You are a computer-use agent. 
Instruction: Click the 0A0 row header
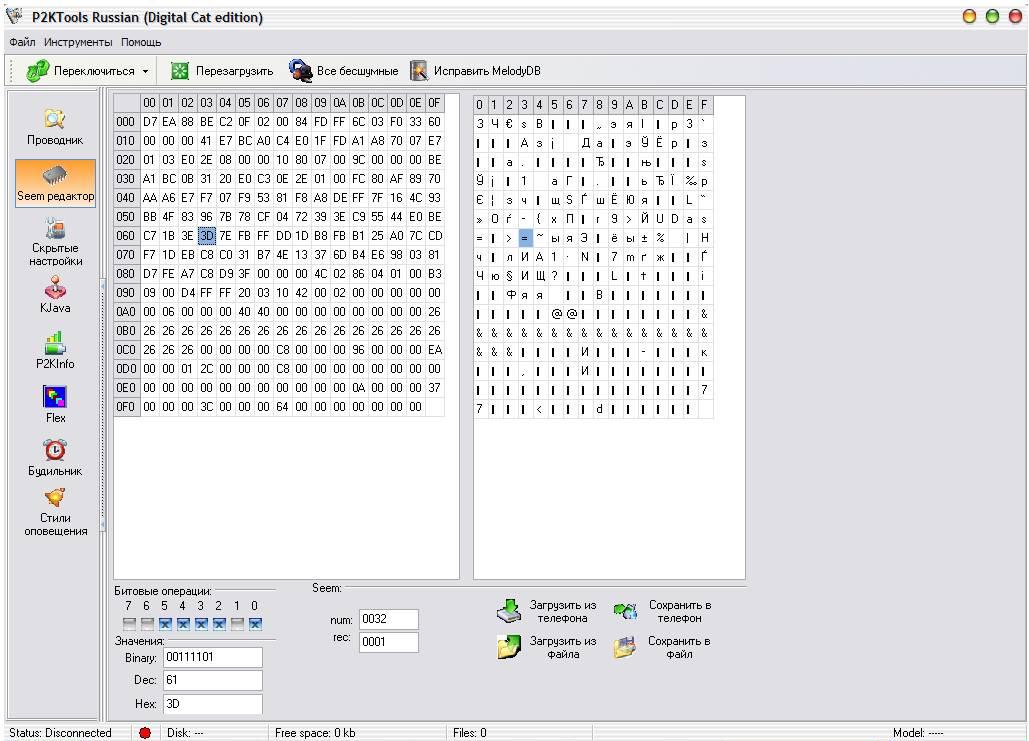[125, 312]
